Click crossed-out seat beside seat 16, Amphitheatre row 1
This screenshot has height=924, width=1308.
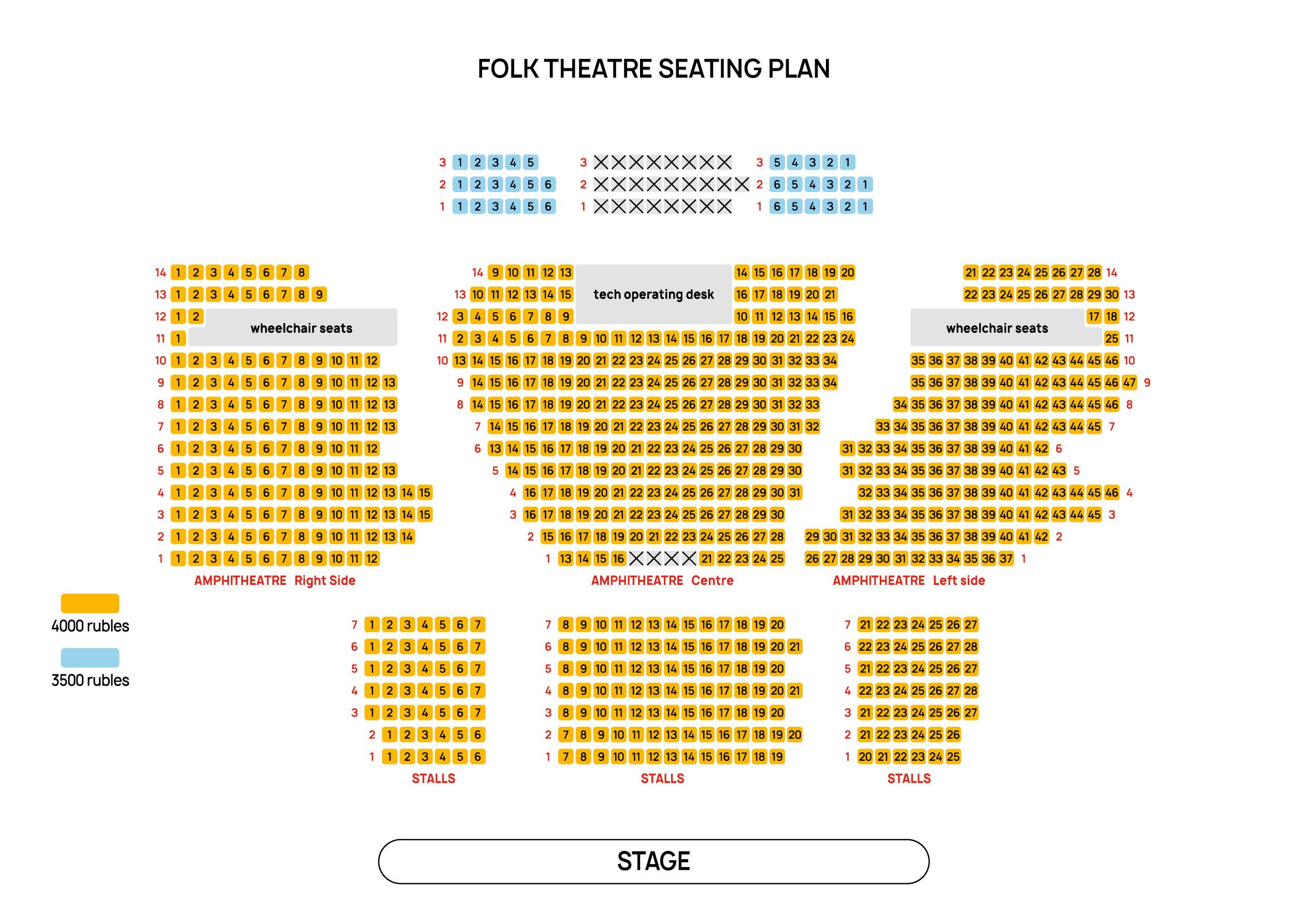tap(636, 558)
